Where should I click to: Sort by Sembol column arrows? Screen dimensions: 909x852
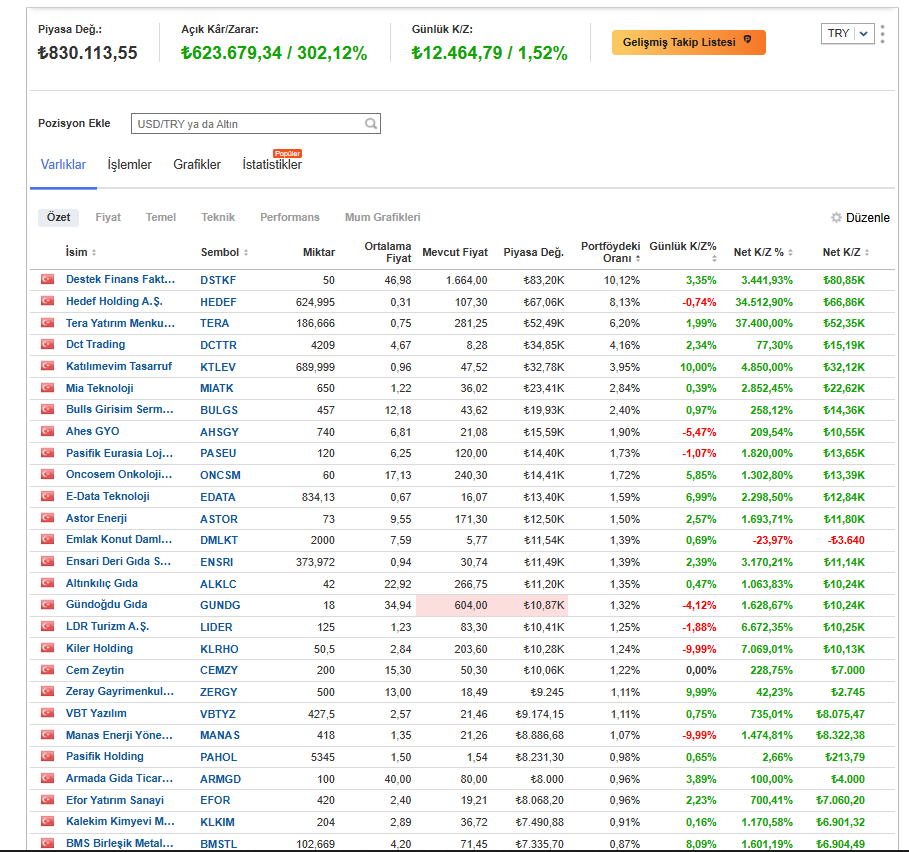[x=246, y=253]
